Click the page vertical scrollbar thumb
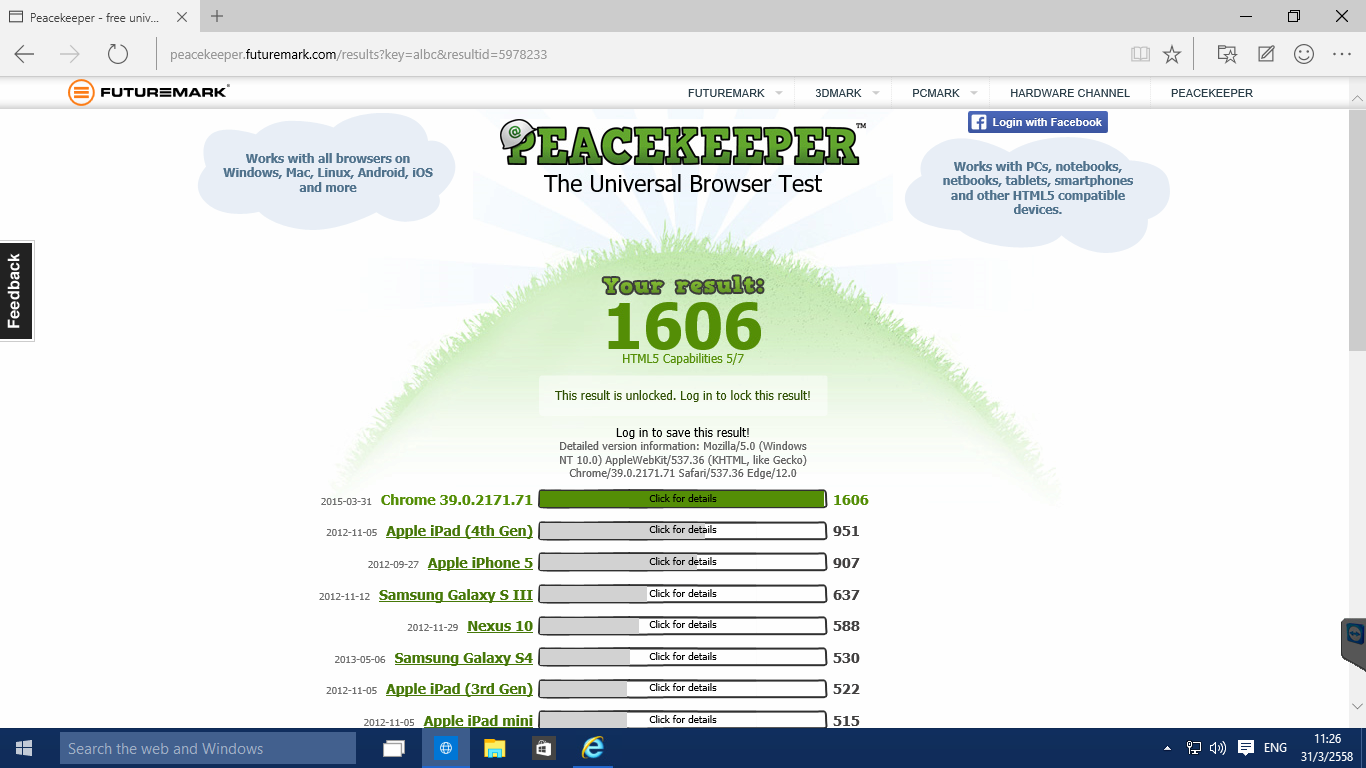Viewport: 1366px width, 768px height. 1357,230
